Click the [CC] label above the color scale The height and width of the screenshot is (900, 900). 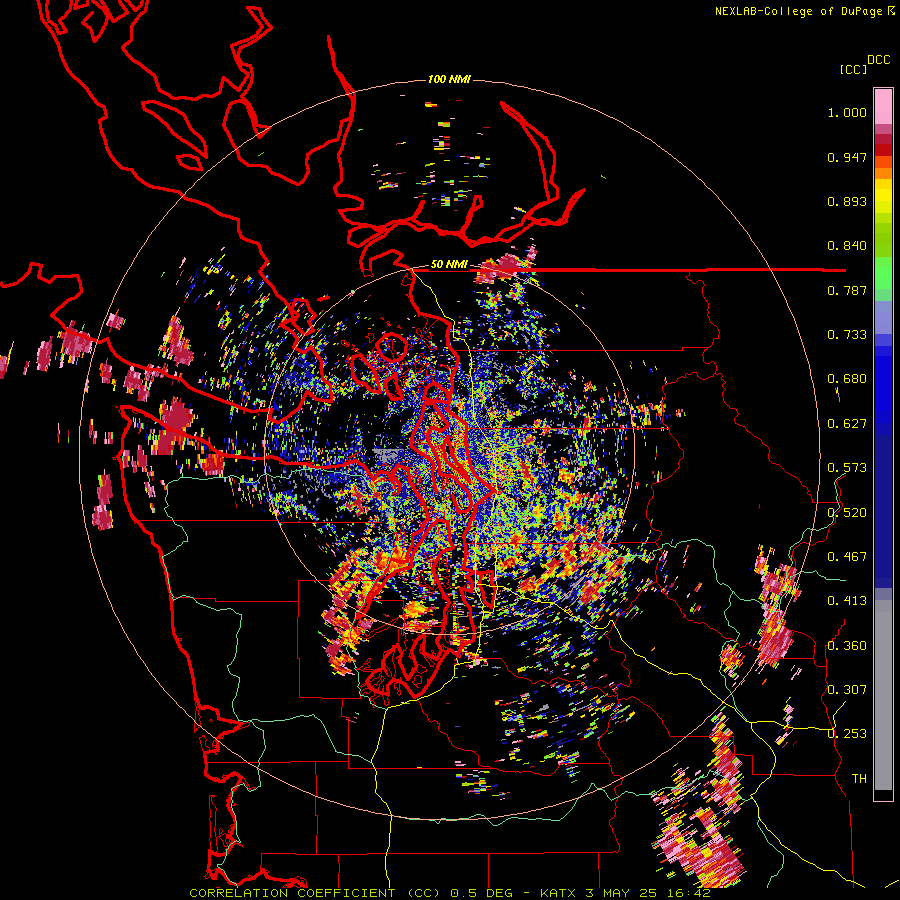coord(854,69)
